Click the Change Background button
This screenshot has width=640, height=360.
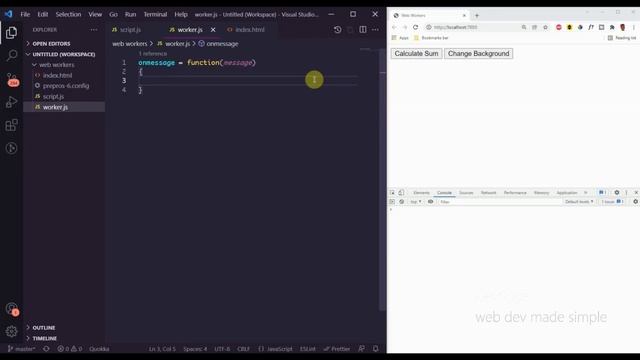(478, 53)
